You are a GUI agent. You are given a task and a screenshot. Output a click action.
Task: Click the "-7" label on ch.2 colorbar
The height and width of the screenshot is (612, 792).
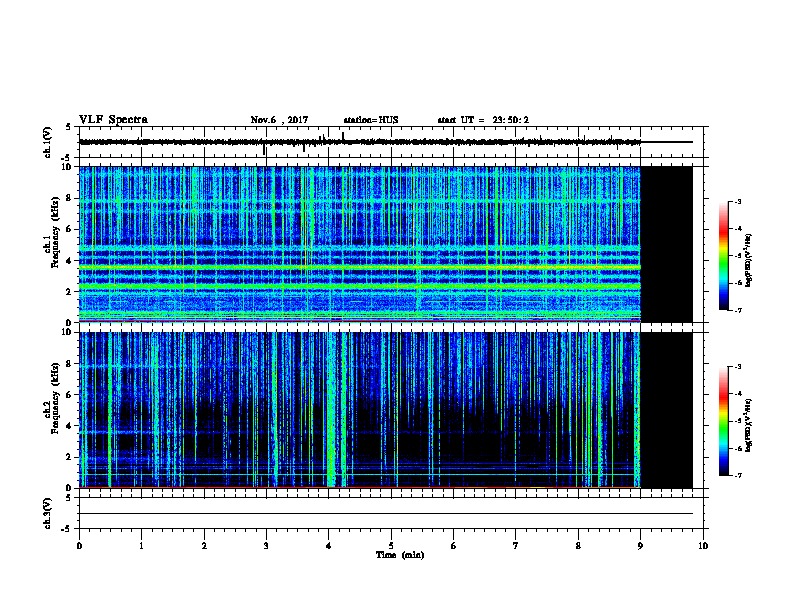point(737,476)
